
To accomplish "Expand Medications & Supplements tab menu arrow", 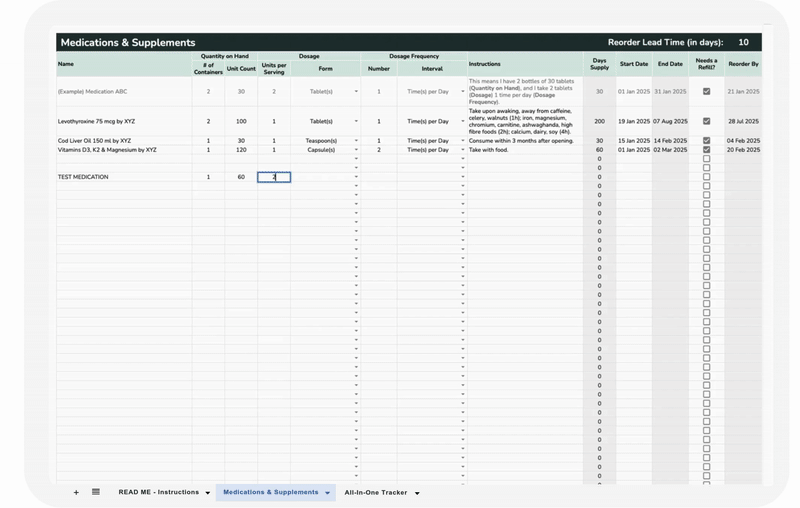I will (328, 493).
